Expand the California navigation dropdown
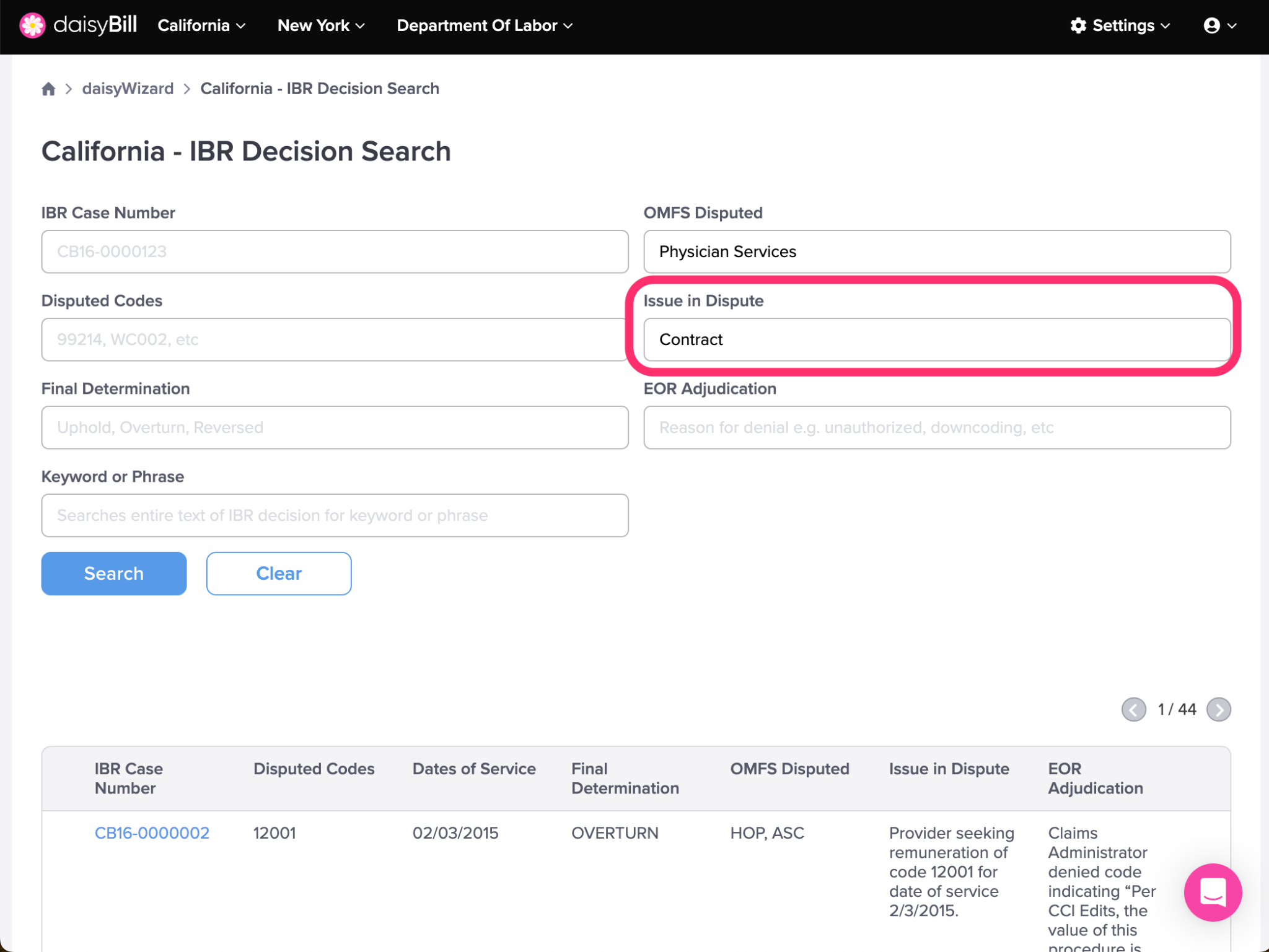The image size is (1269, 952). [x=202, y=25]
